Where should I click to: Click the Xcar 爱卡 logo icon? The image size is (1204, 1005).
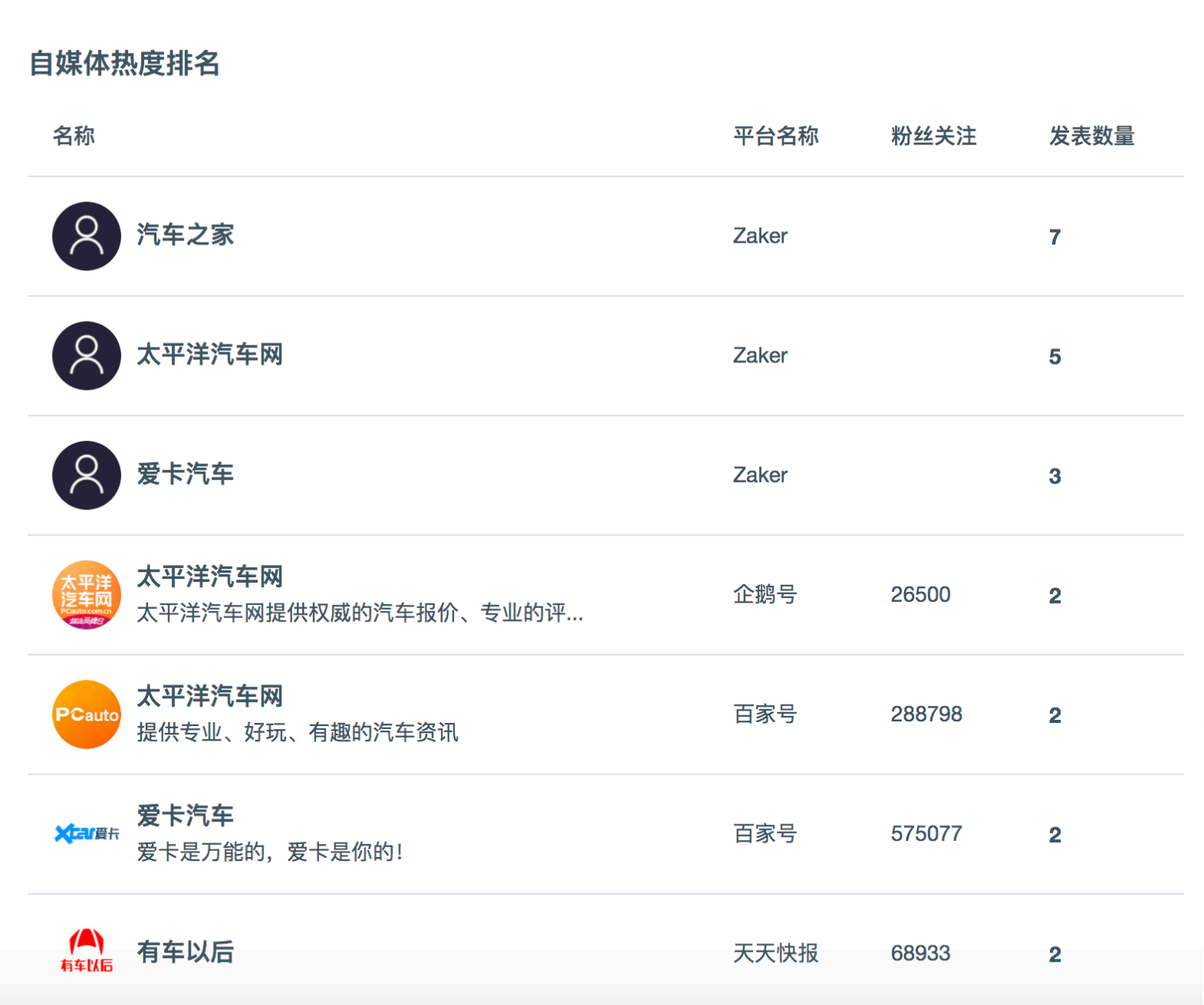86,833
